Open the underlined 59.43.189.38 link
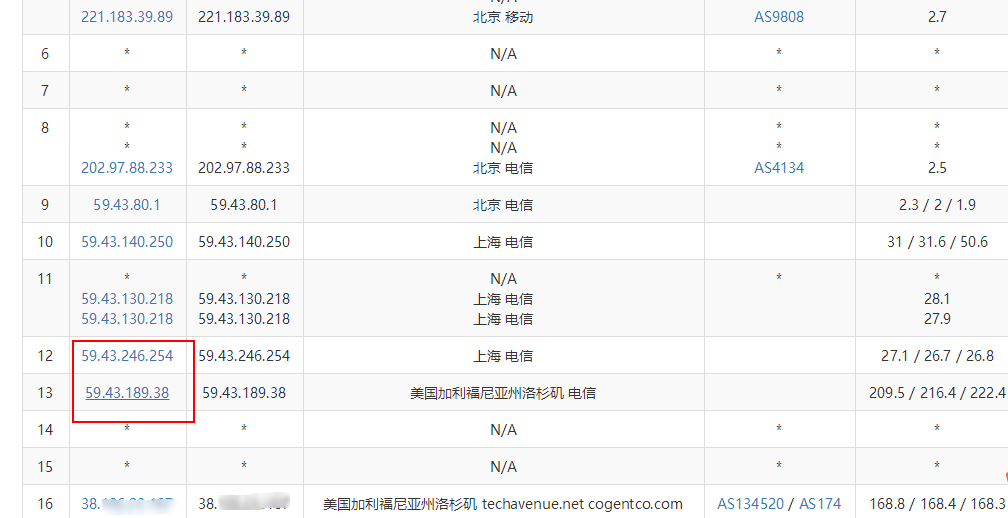This screenshot has height=518, width=1008. (127, 393)
